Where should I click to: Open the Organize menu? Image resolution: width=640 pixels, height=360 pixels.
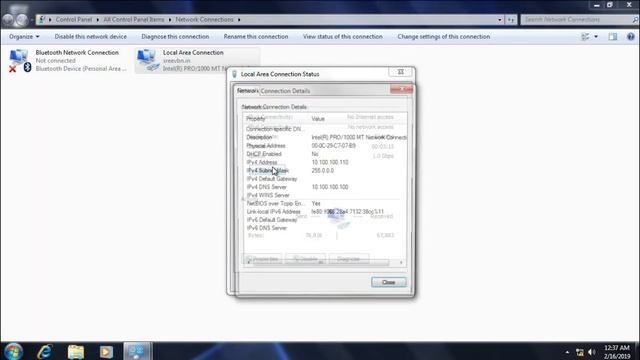(x=24, y=37)
